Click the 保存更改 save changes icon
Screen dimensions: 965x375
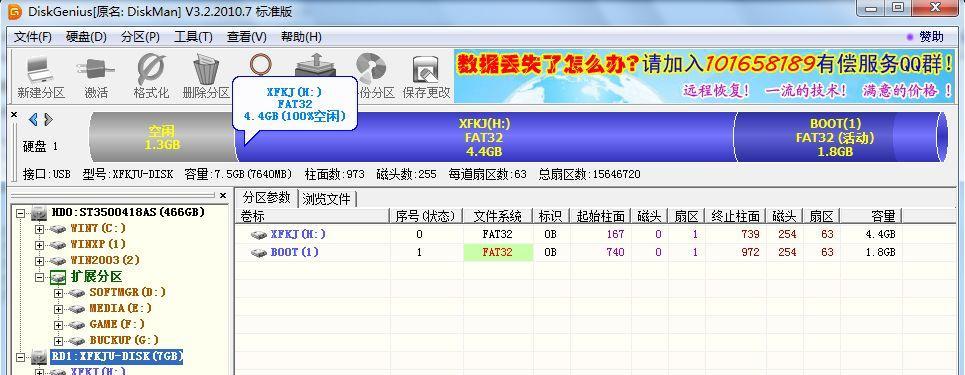tap(426, 76)
